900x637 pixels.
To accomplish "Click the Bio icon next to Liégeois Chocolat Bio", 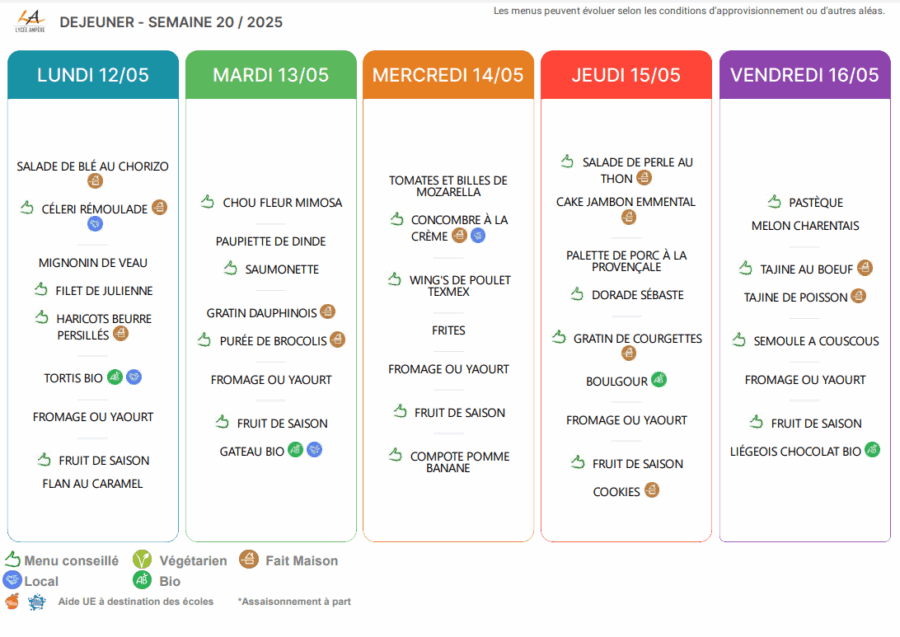I will coord(872,449).
